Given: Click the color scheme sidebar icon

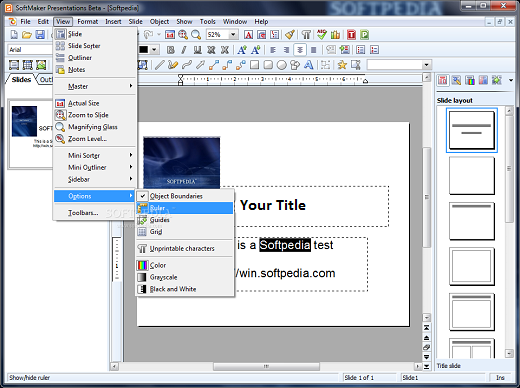Looking at the screenshot, I should [470, 80].
